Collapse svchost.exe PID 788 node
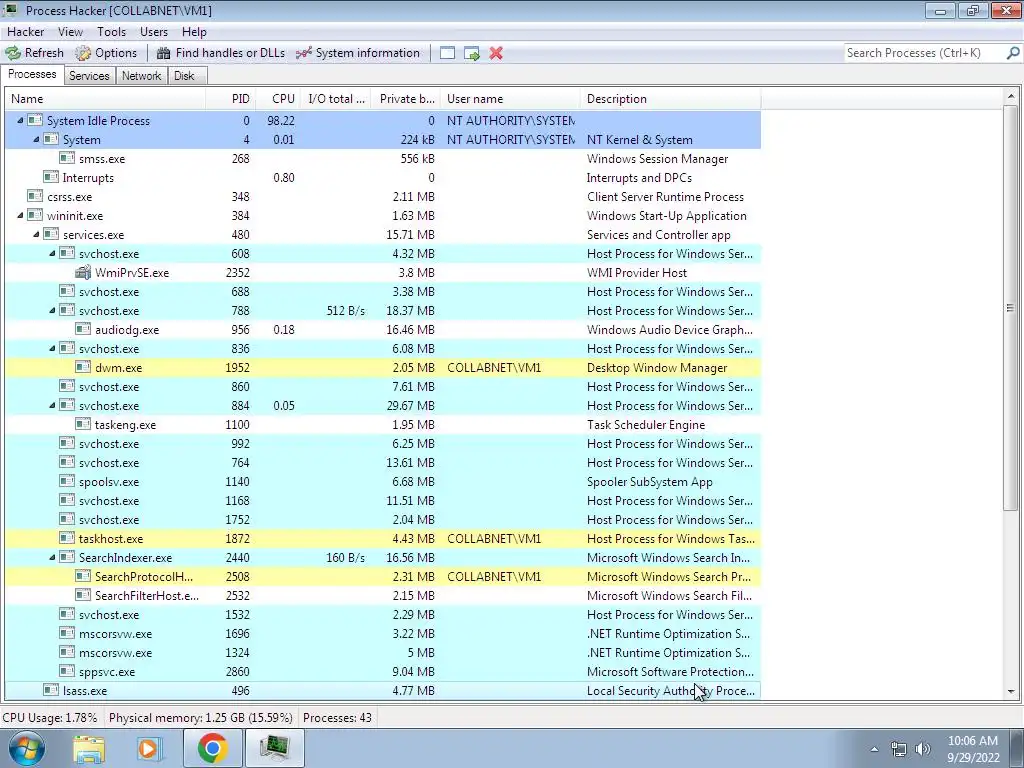The image size is (1024, 768). click(52, 310)
